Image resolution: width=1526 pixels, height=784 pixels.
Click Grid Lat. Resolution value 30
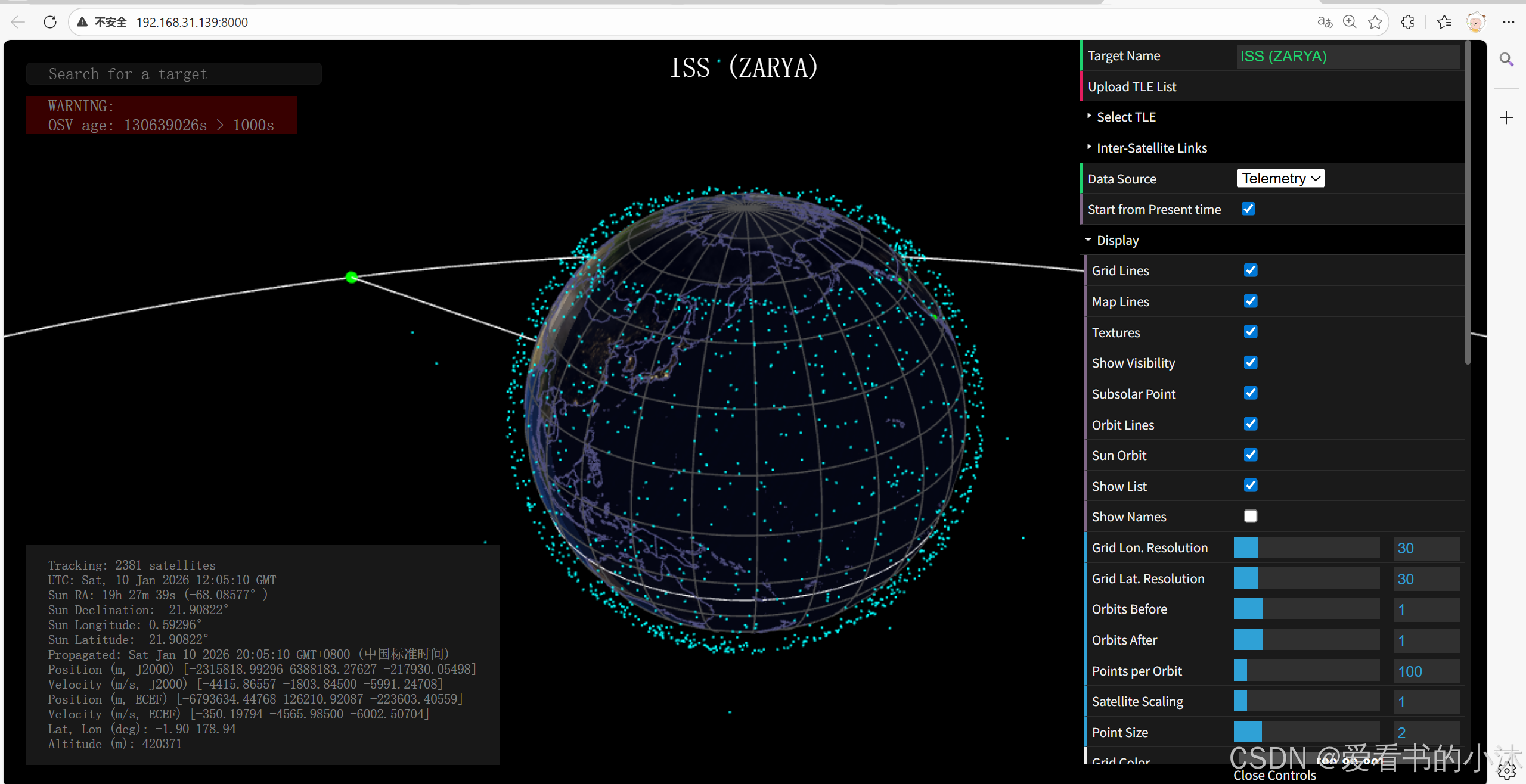point(1427,578)
